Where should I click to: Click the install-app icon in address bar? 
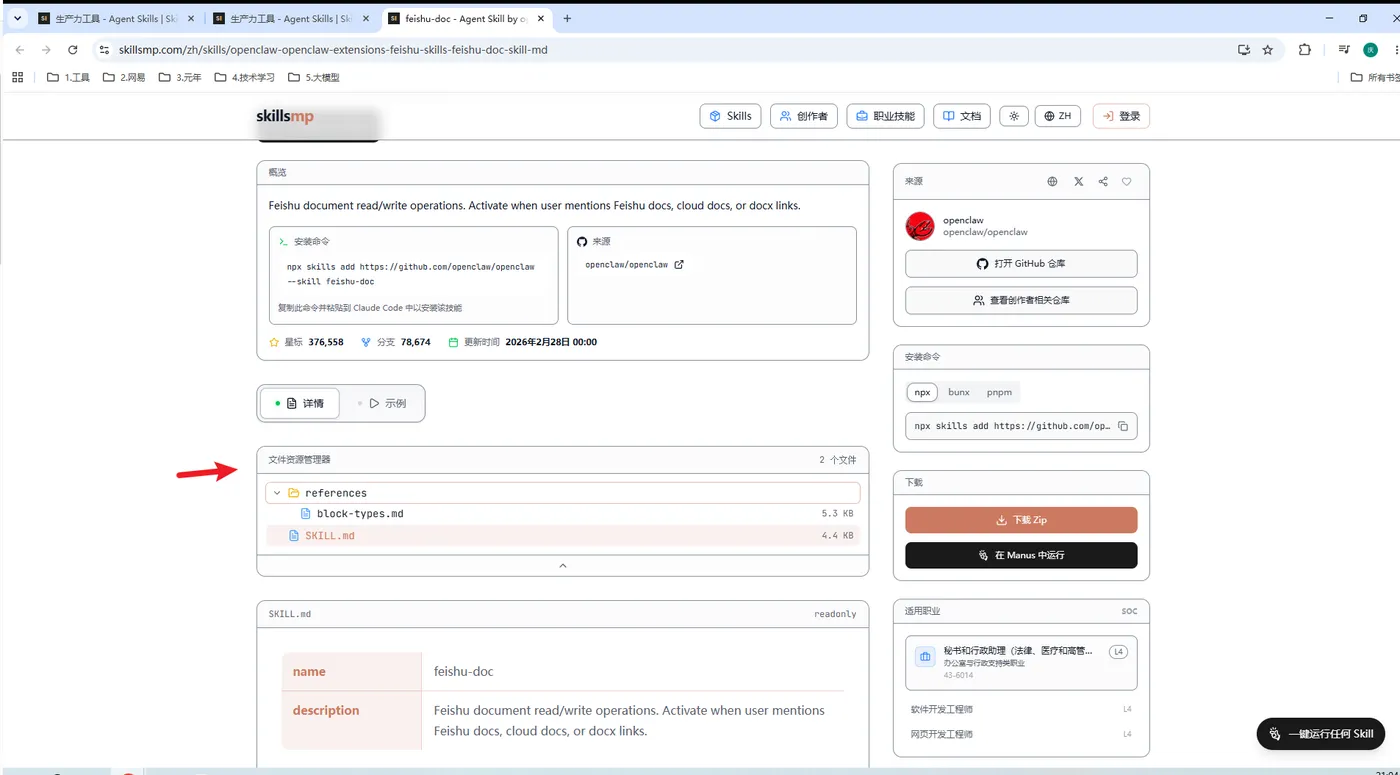click(x=1244, y=50)
